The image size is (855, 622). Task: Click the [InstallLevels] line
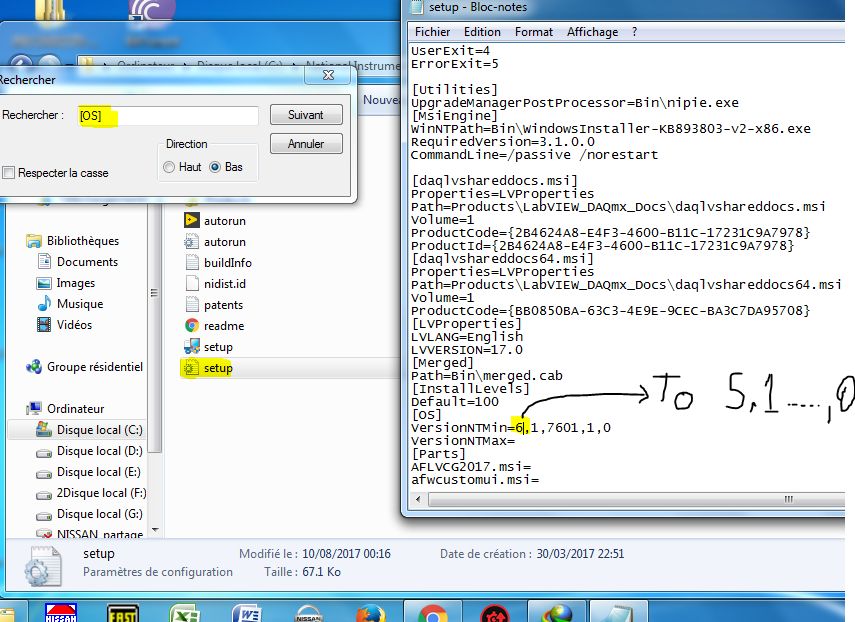tap(470, 389)
